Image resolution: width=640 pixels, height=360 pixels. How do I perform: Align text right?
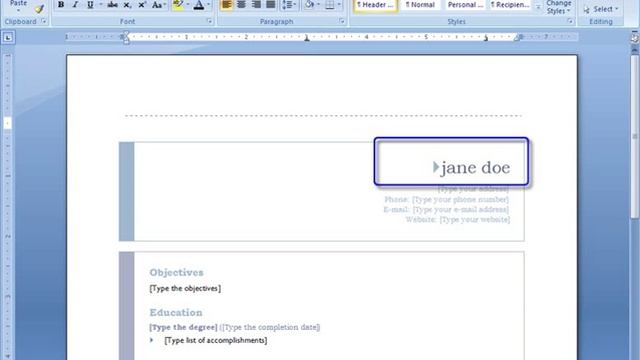point(256,4)
